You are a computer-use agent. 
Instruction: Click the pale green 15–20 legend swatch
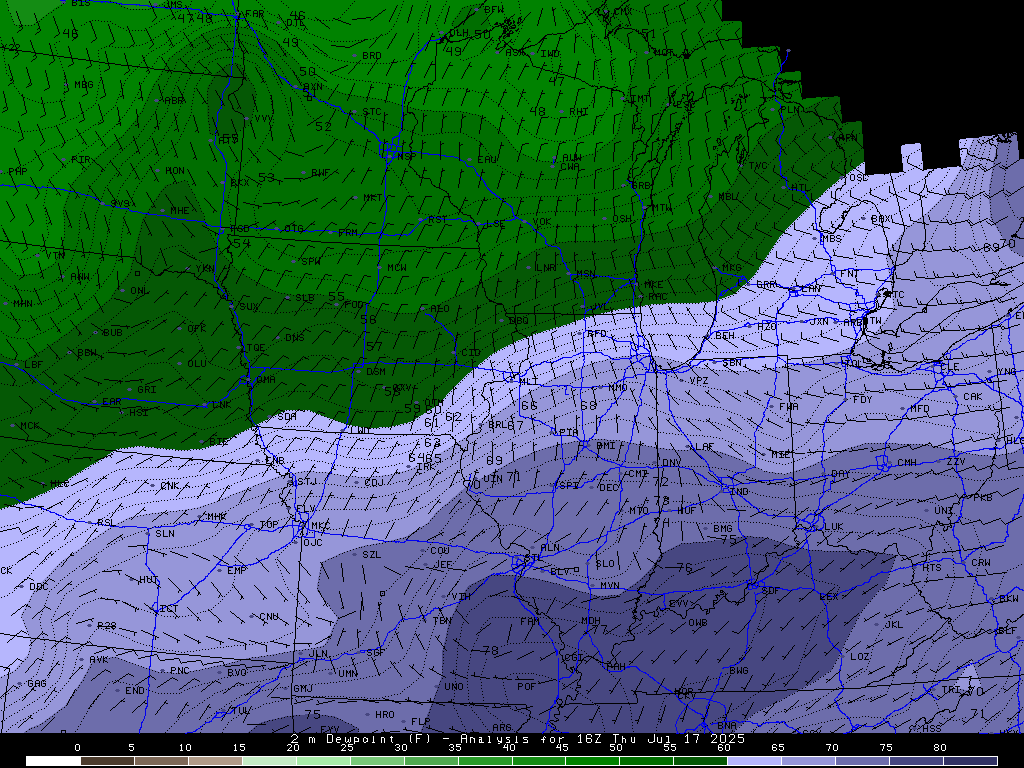(x=269, y=761)
